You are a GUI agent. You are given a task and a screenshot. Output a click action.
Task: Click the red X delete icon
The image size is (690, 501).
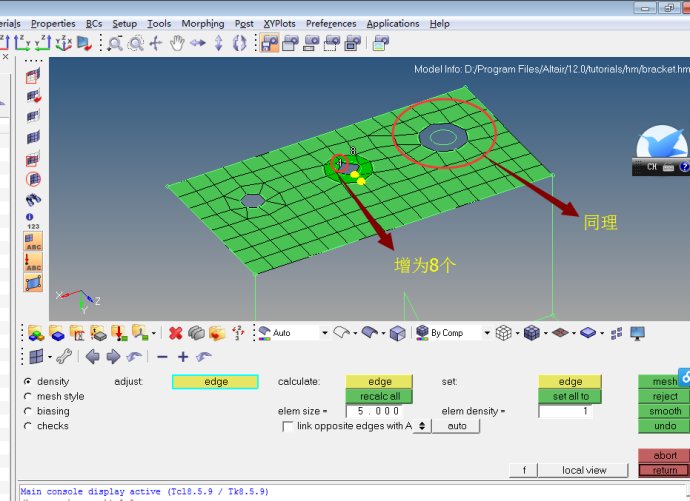click(x=176, y=333)
